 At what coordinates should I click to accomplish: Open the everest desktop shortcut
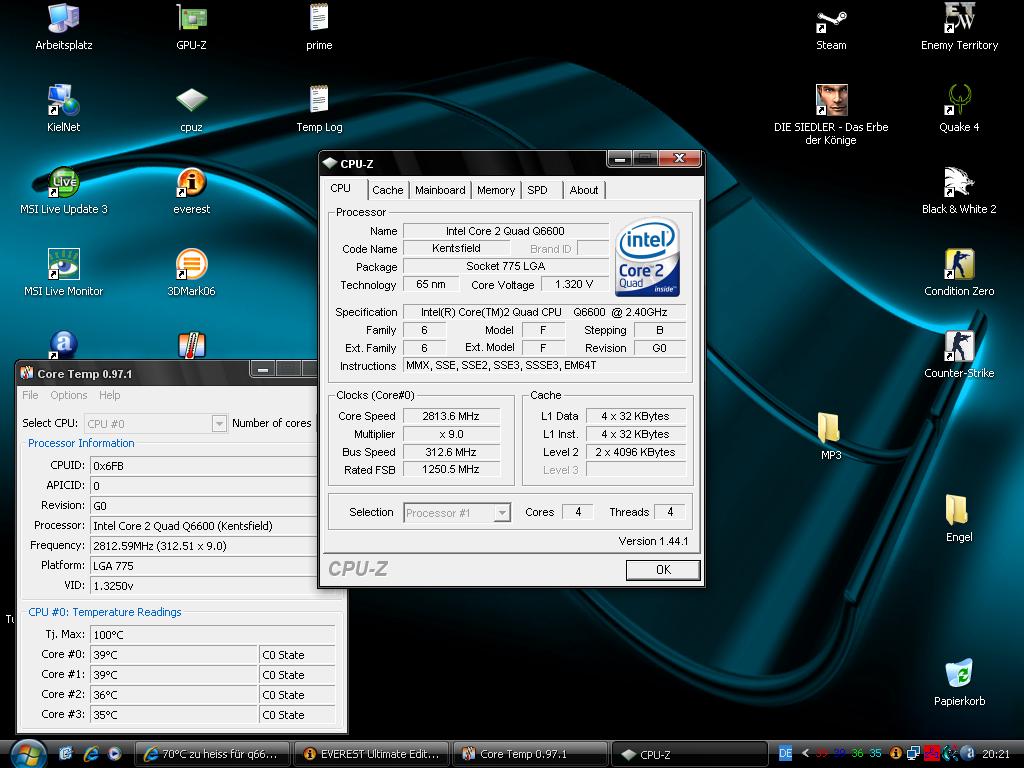click(x=191, y=191)
